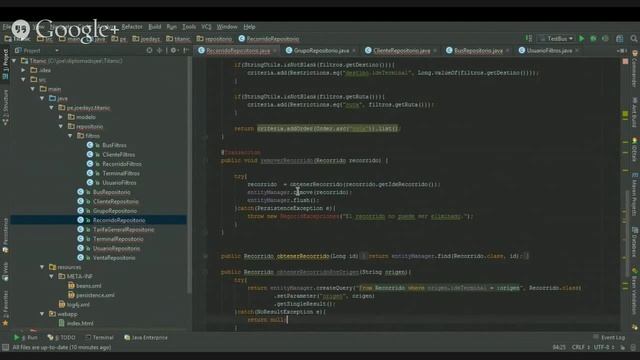Click the Make Project icon before TestBus

click(x=529, y=39)
